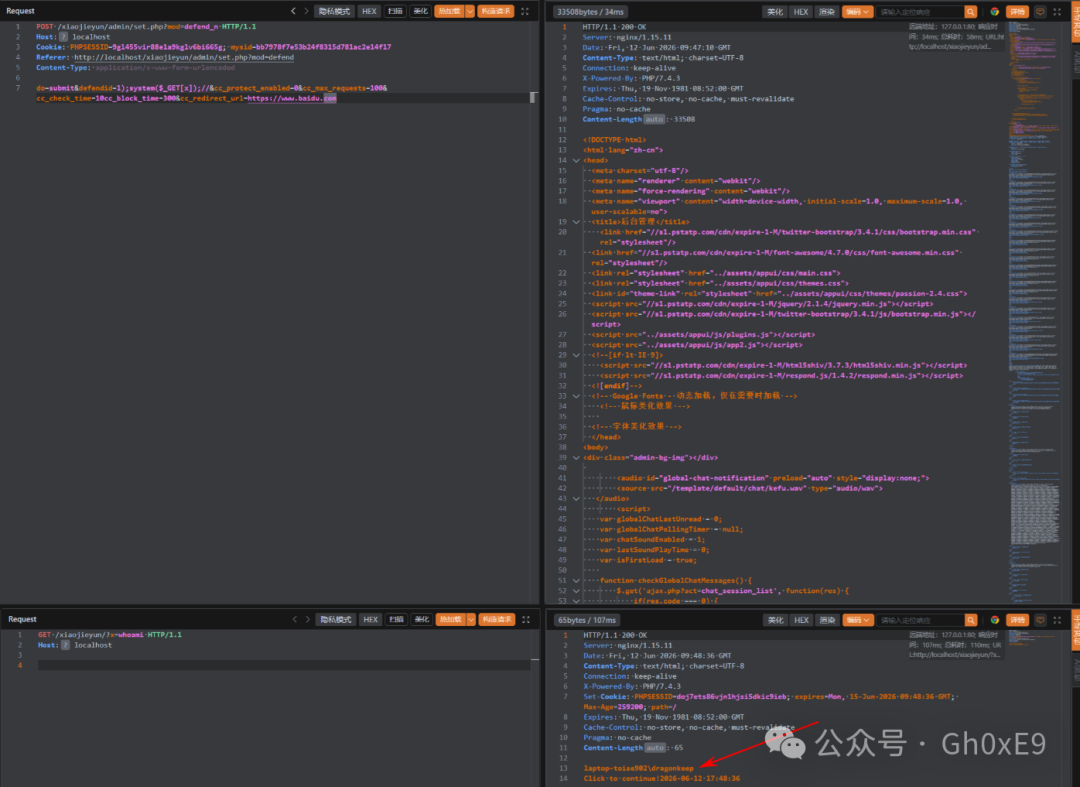The image size is (1080, 787).
Task: Click the Referer URL localhost set.php?mod=defend
Action: click(x=184, y=57)
